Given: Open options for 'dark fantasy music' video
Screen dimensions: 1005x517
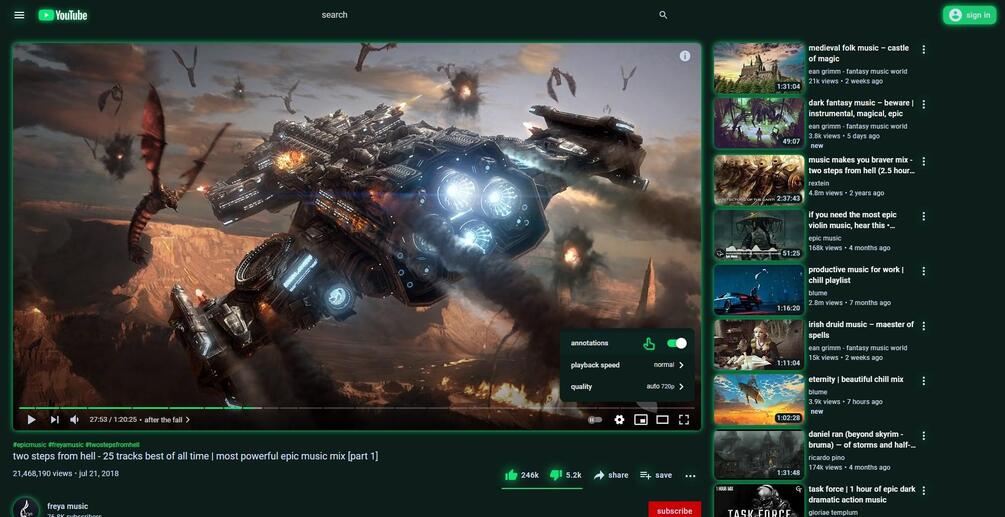Looking at the screenshot, I should (x=924, y=104).
